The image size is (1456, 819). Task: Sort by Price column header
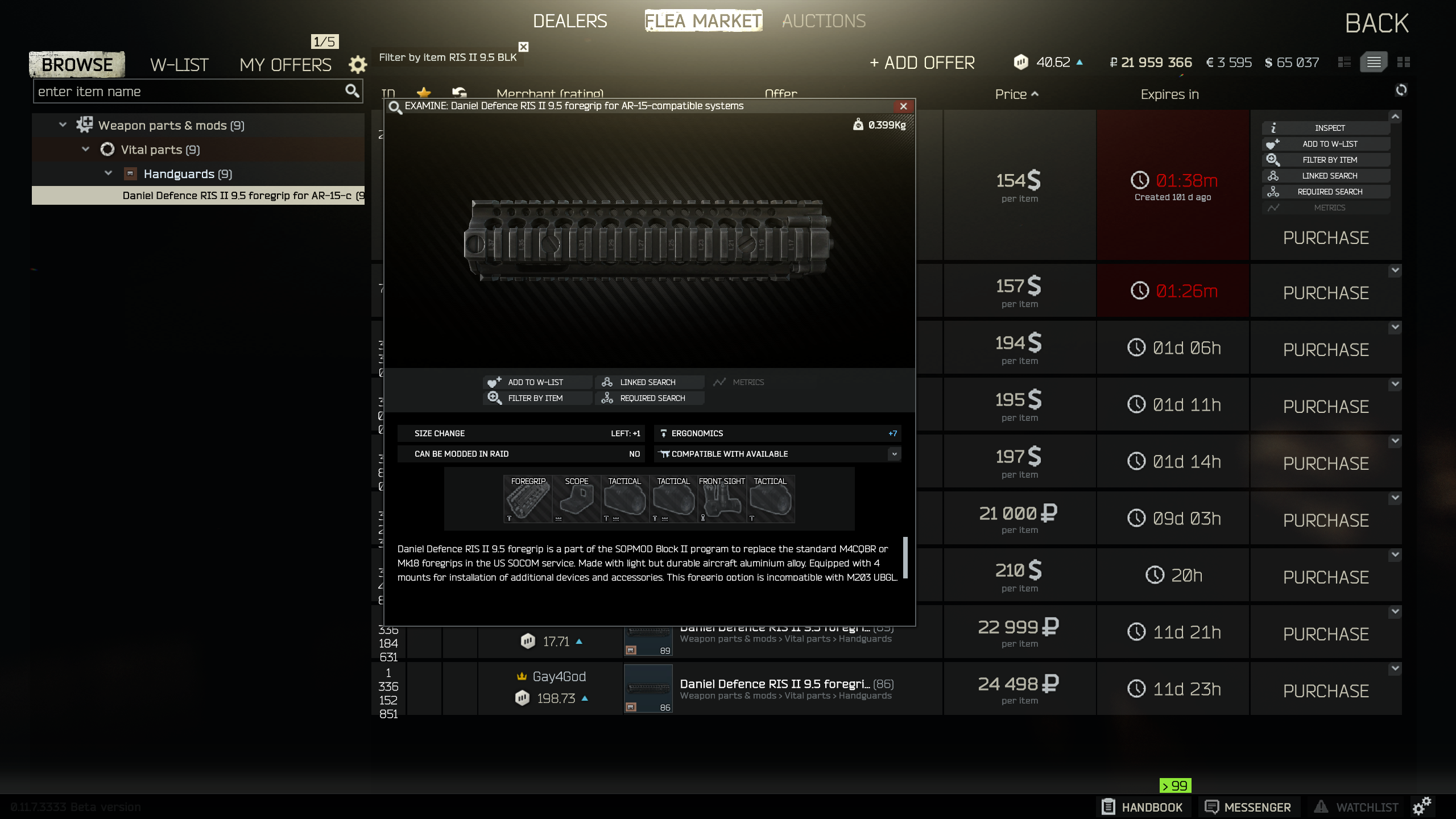pyautogui.click(x=1016, y=94)
